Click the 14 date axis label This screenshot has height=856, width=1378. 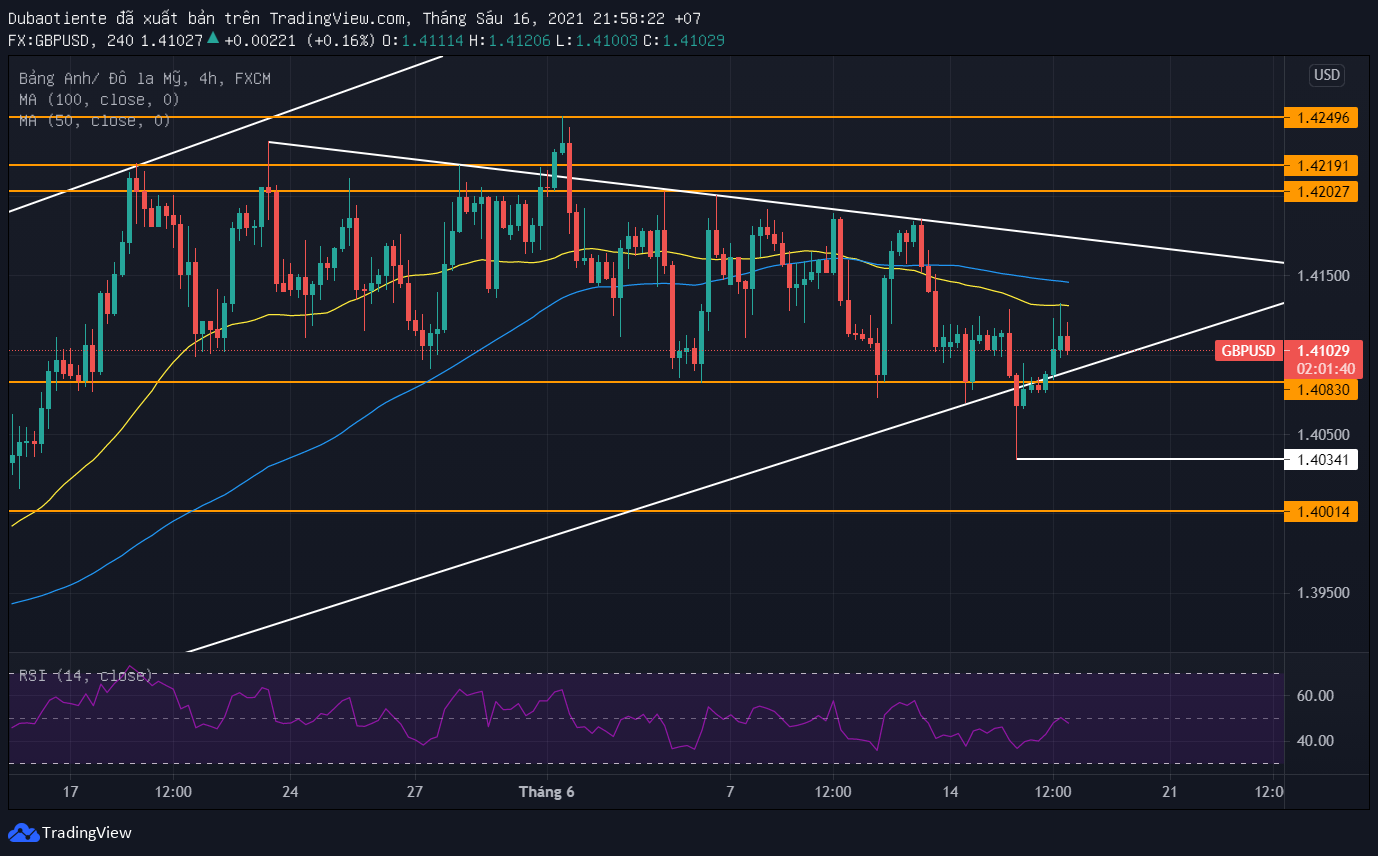[x=951, y=792]
